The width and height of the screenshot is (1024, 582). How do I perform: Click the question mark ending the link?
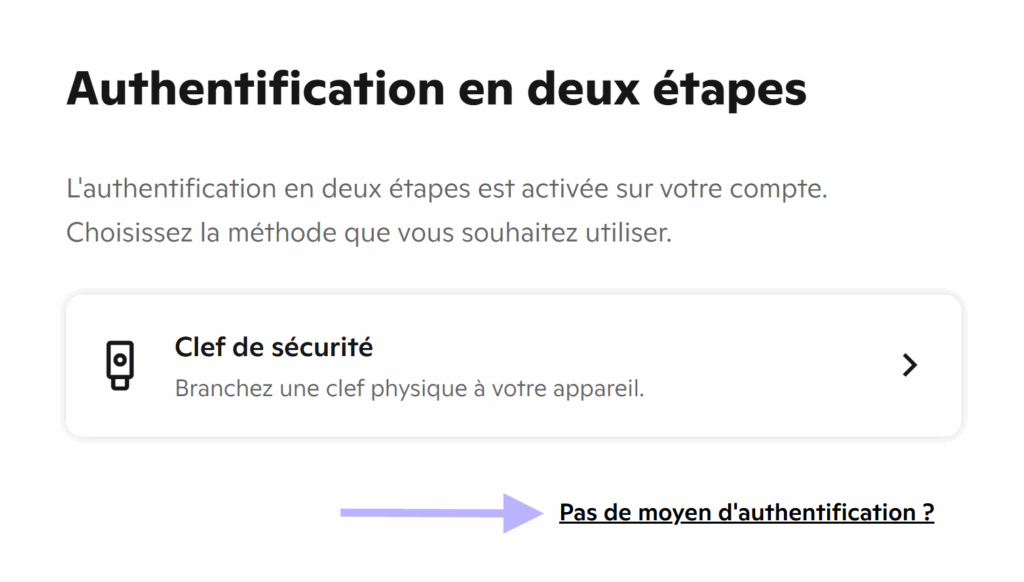point(928,513)
